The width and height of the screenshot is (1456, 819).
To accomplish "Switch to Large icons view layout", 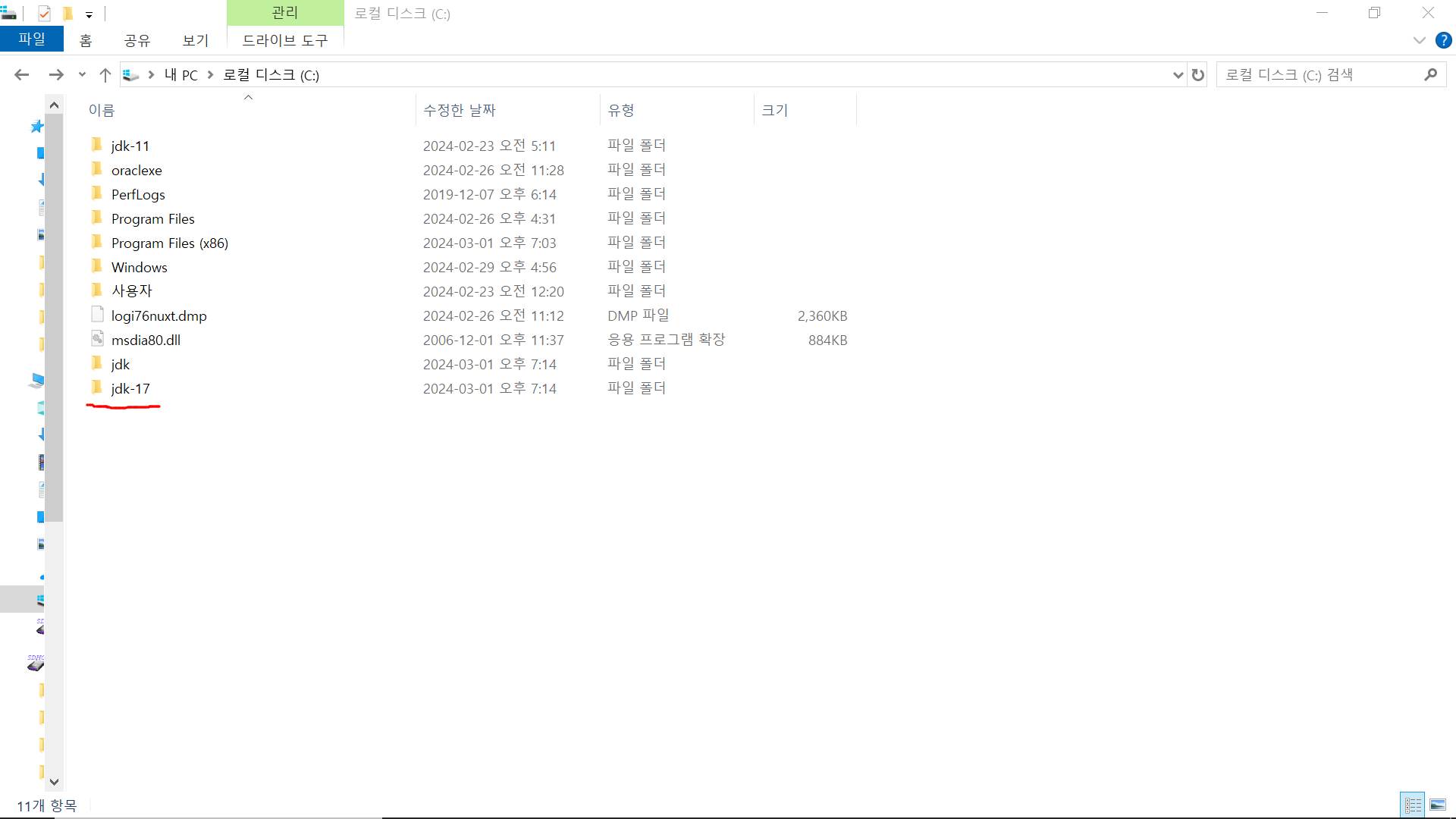I will 1438,805.
